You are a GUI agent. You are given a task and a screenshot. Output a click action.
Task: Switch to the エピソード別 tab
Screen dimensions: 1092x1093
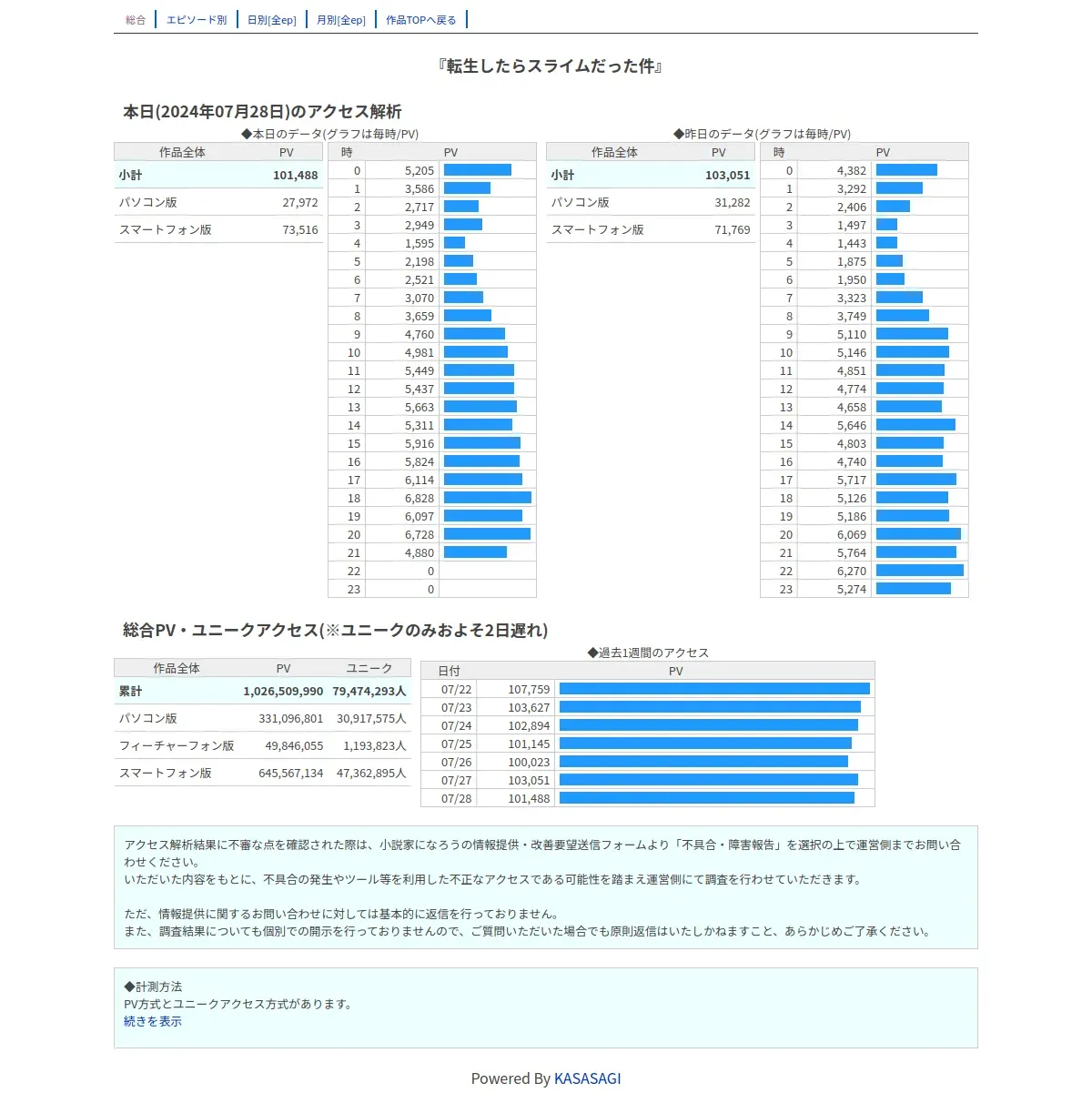coord(197,20)
